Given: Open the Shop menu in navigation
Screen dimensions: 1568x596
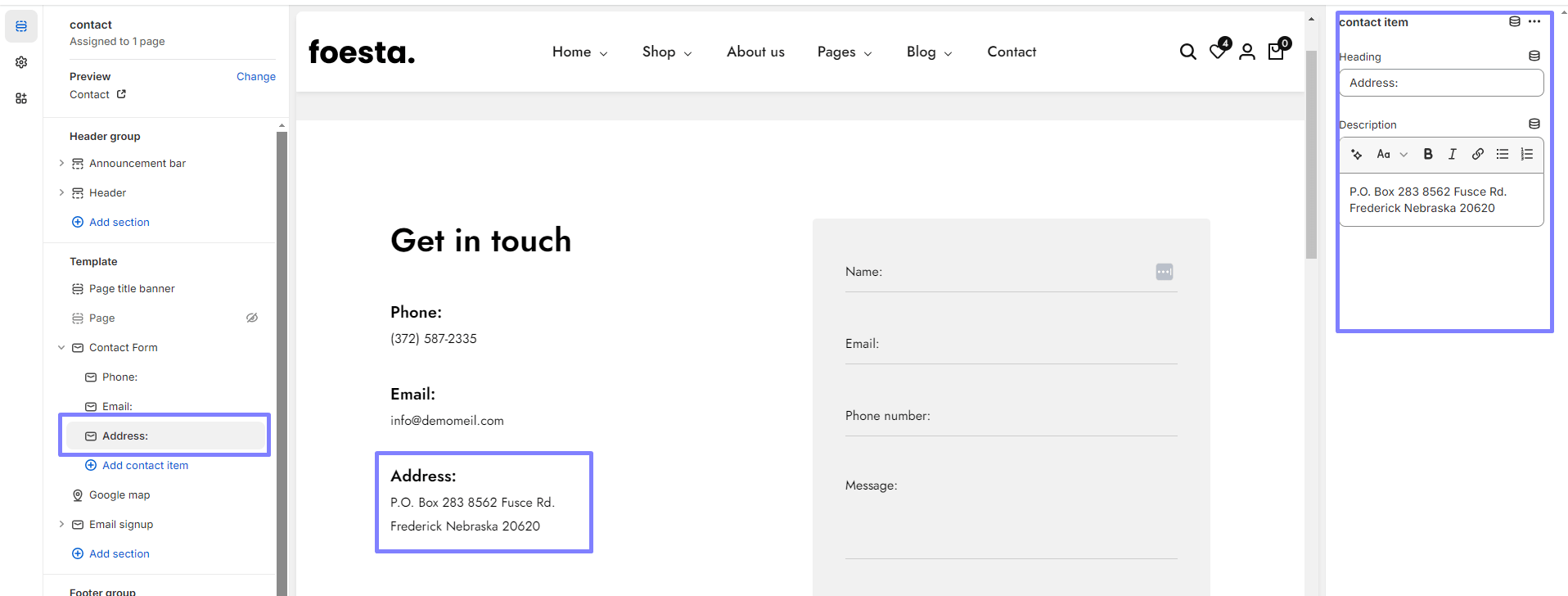Looking at the screenshot, I should [x=666, y=52].
